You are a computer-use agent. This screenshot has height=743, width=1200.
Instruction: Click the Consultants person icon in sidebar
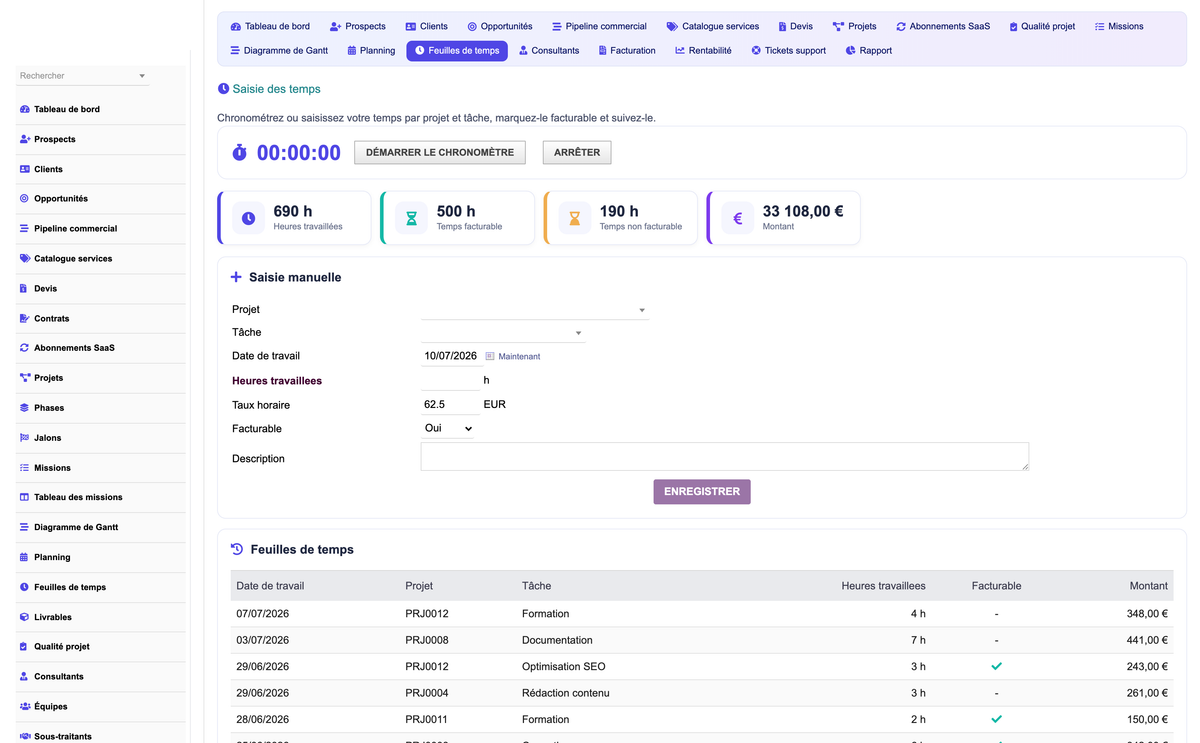pyautogui.click(x=25, y=676)
